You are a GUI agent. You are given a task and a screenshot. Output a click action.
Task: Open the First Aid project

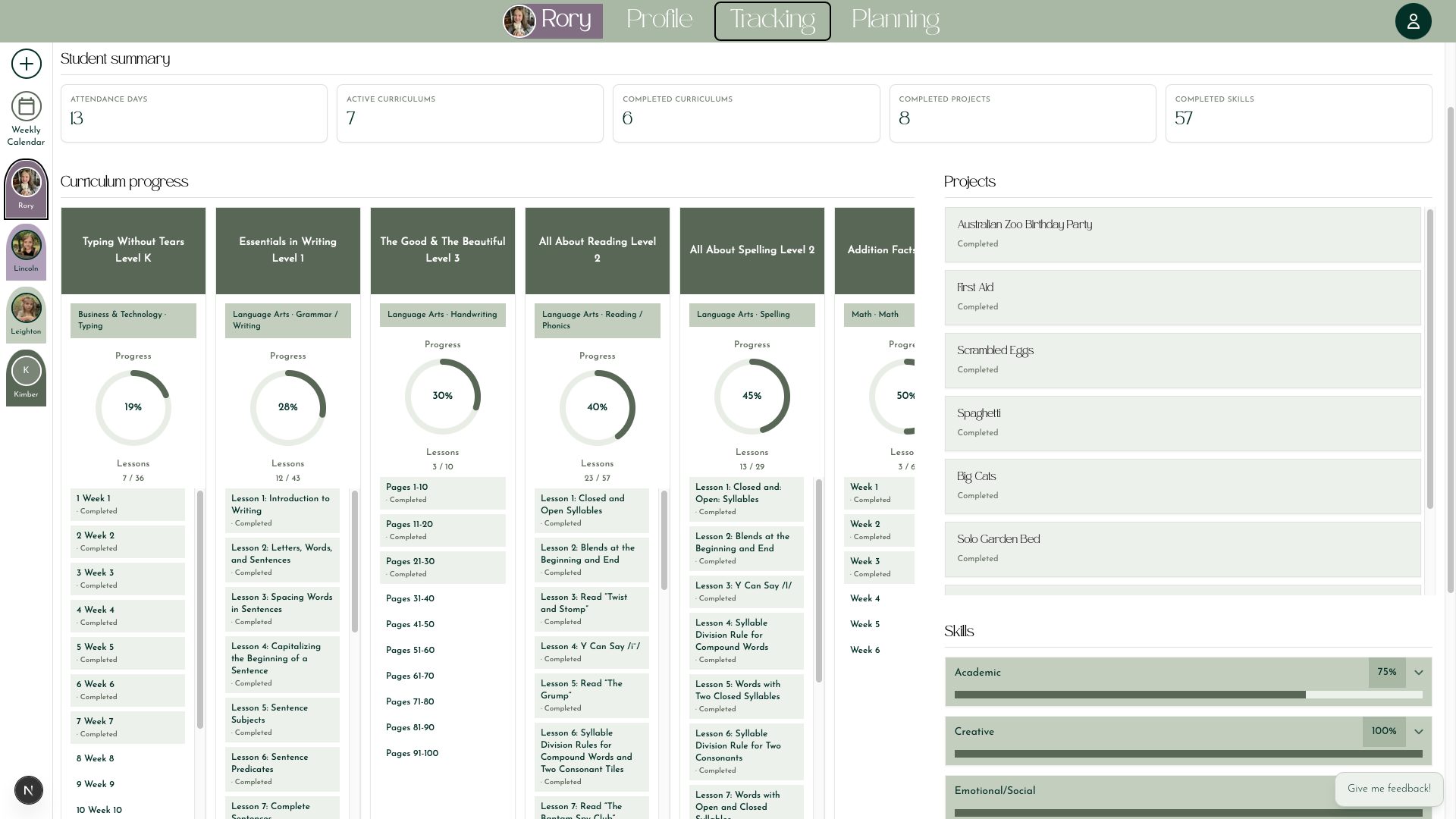1182,297
